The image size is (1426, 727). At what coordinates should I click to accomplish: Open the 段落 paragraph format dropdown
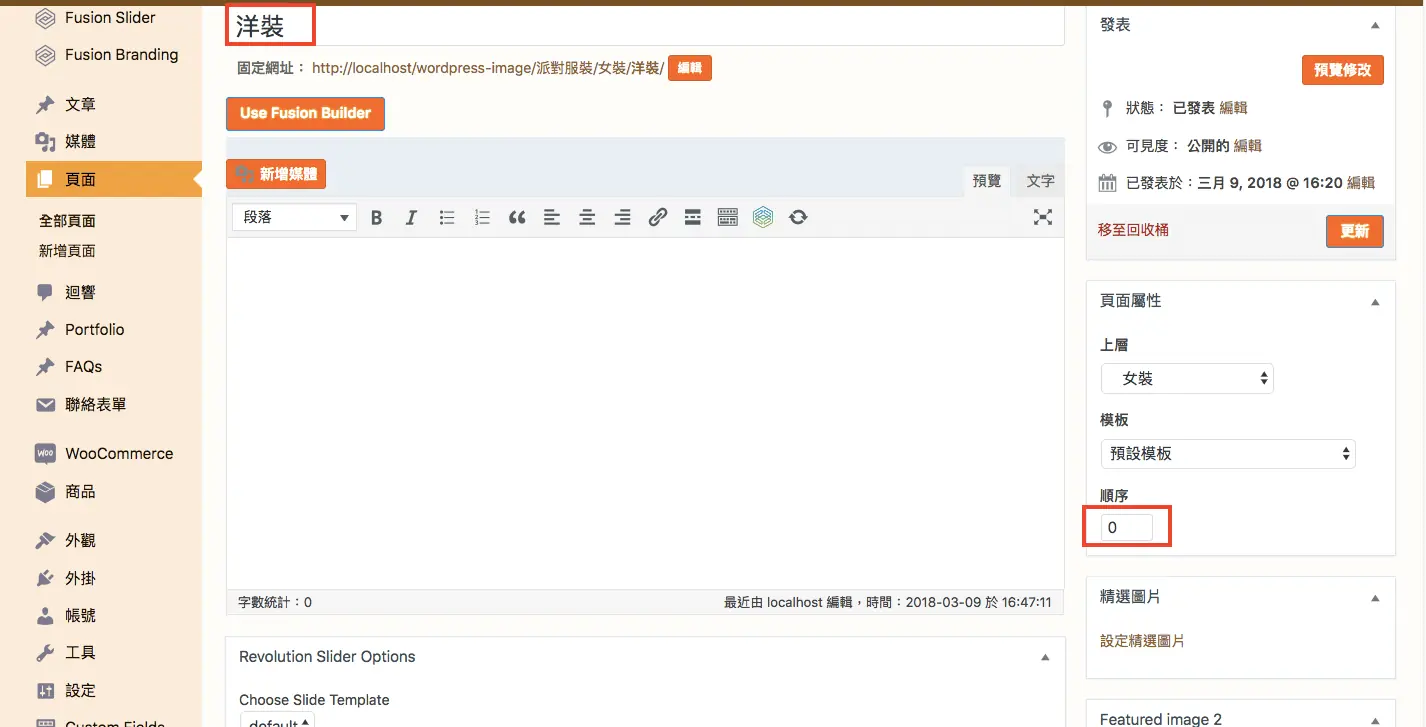click(x=294, y=217)
